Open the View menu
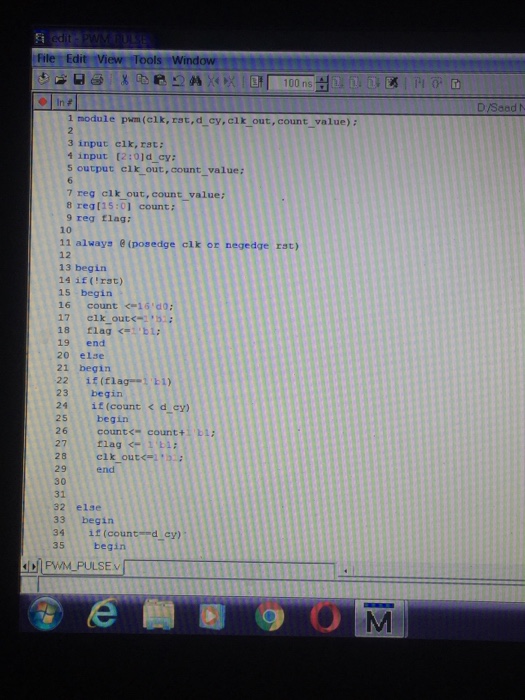 [x=110, y=59]
